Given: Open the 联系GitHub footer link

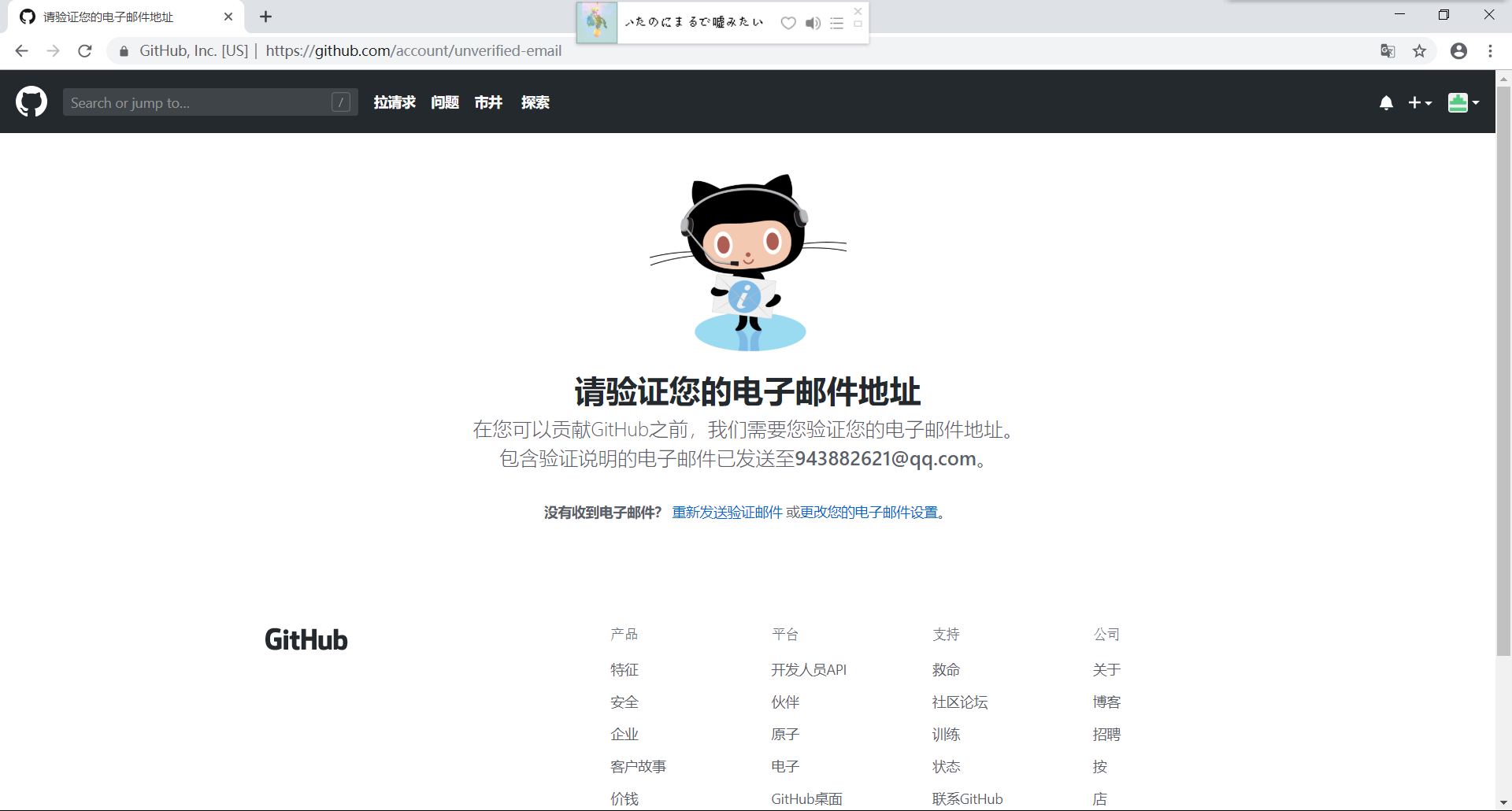Looking at the screenshot, I should tap(968, 798).
